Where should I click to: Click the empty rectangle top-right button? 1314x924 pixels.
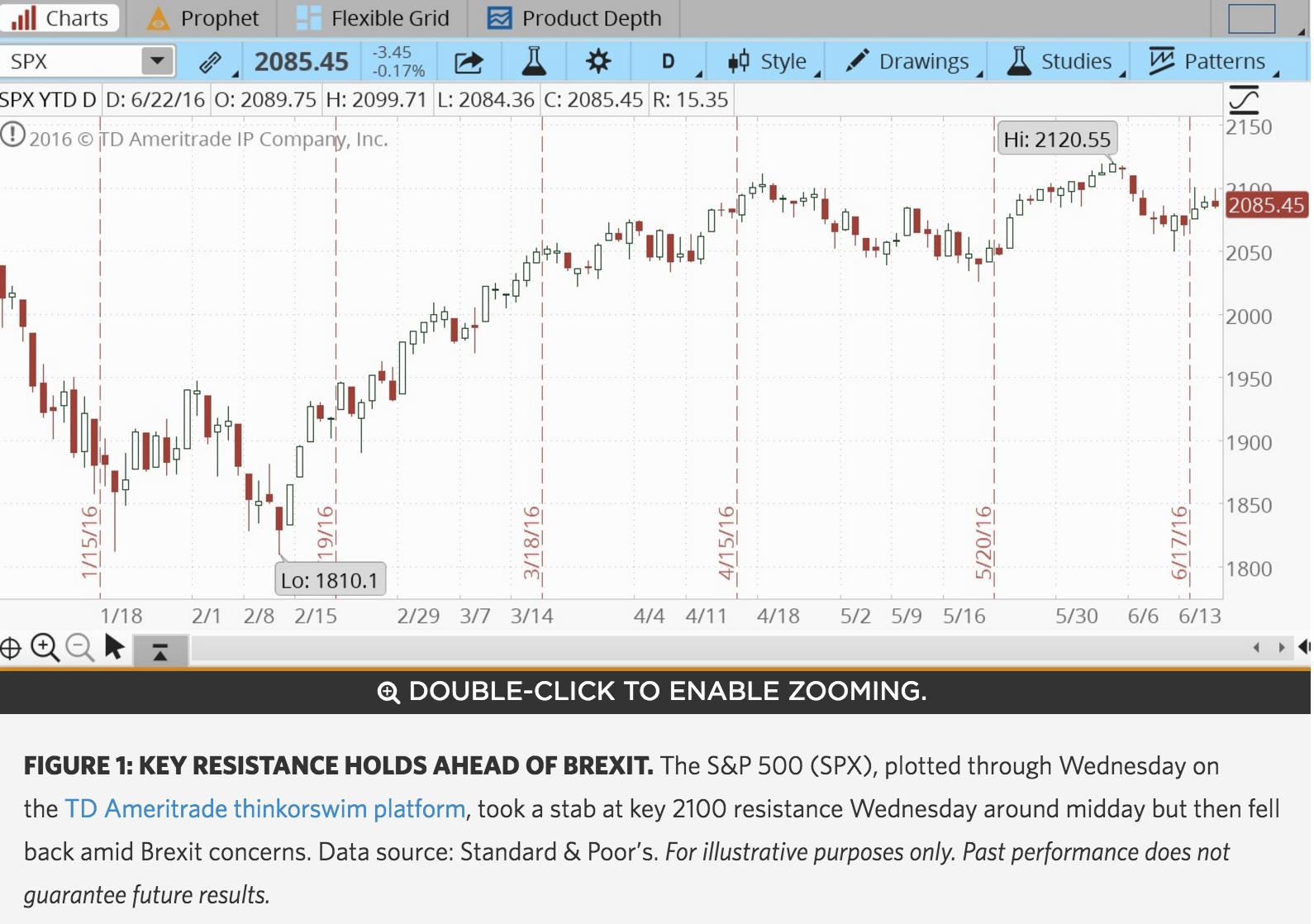point(1251,18)
